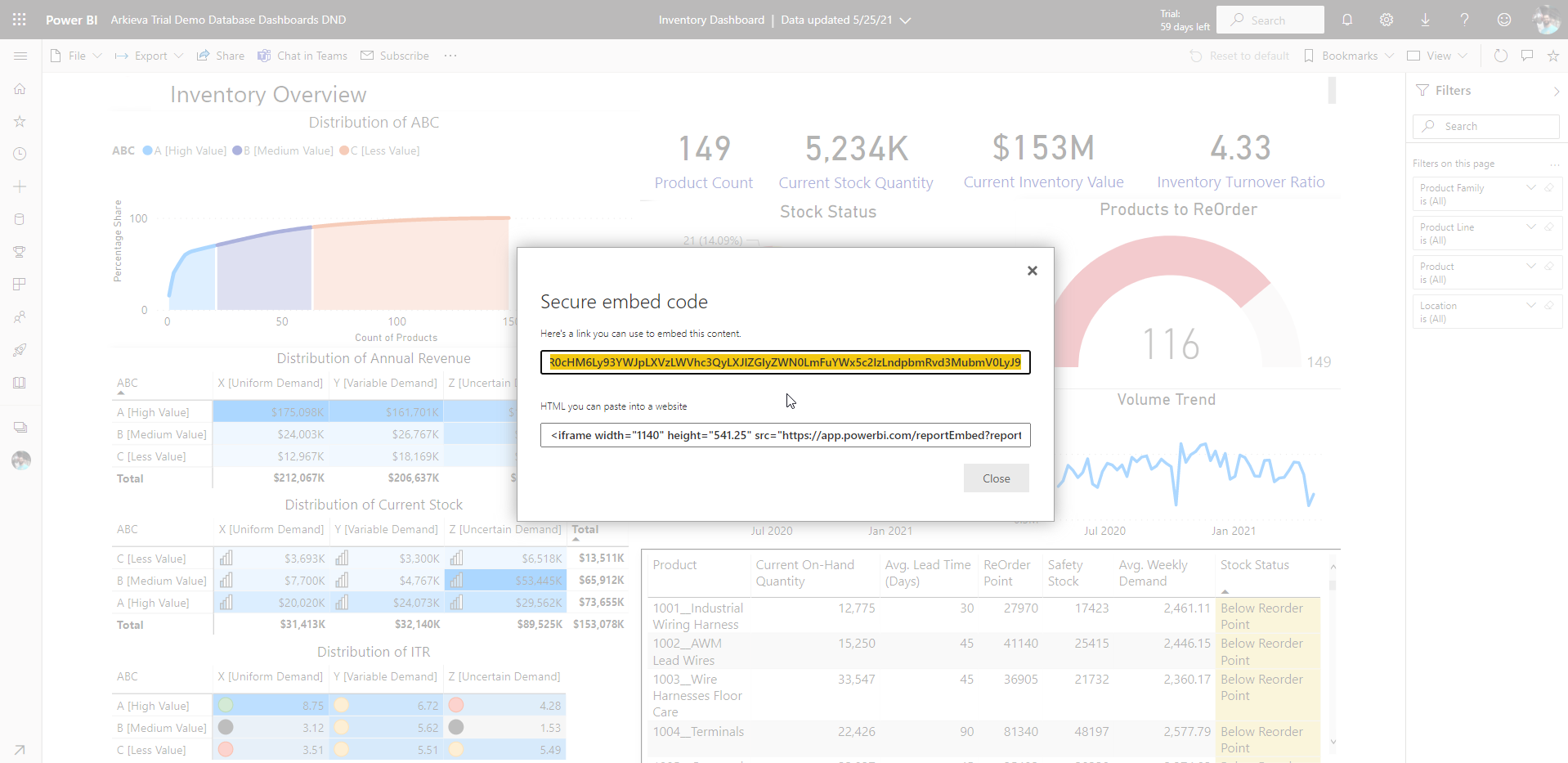Viewport: 1568px width, 763px height.
Task: Clear the Location filter eraser
Action: (x=1549, y=306)
